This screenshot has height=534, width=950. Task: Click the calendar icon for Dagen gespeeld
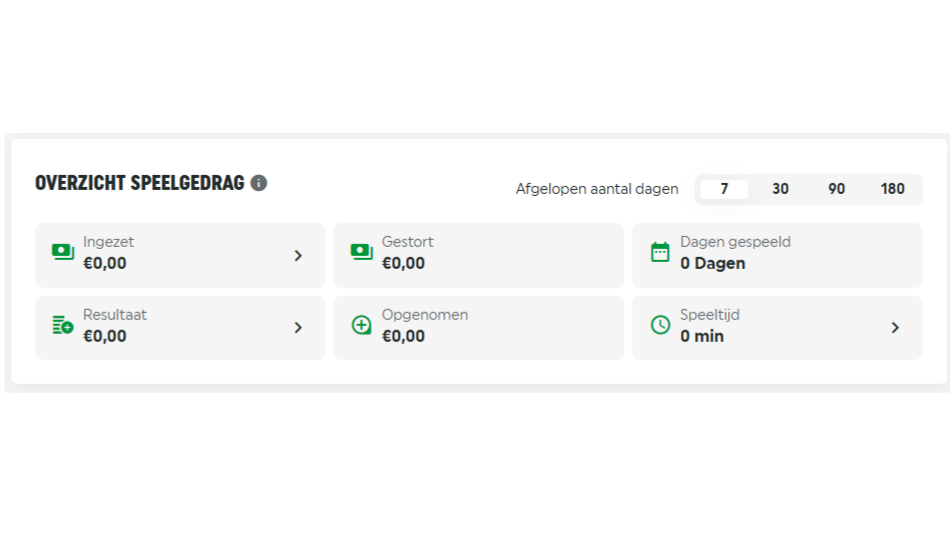pyautogui.click(x=660, y=252)
